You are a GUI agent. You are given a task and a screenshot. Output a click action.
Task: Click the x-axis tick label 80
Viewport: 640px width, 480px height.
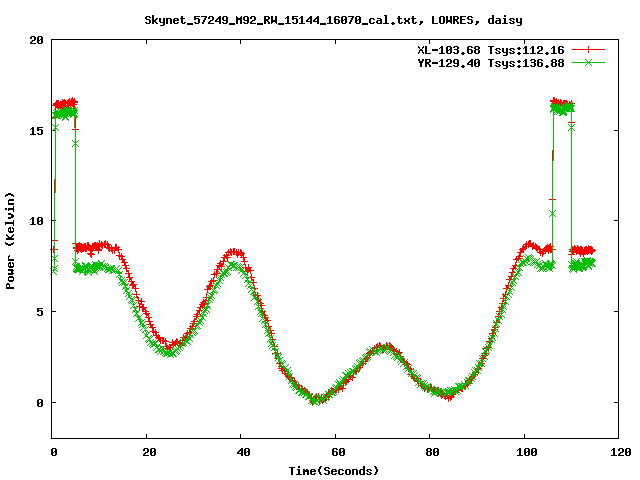[432, 452]
